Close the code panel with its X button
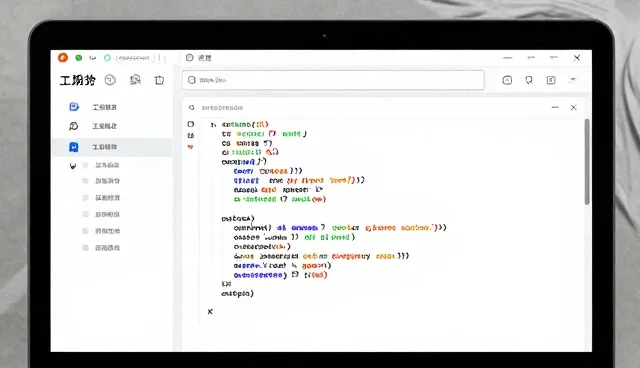Viewport: 640px width, 368px height. click(573, 107)
